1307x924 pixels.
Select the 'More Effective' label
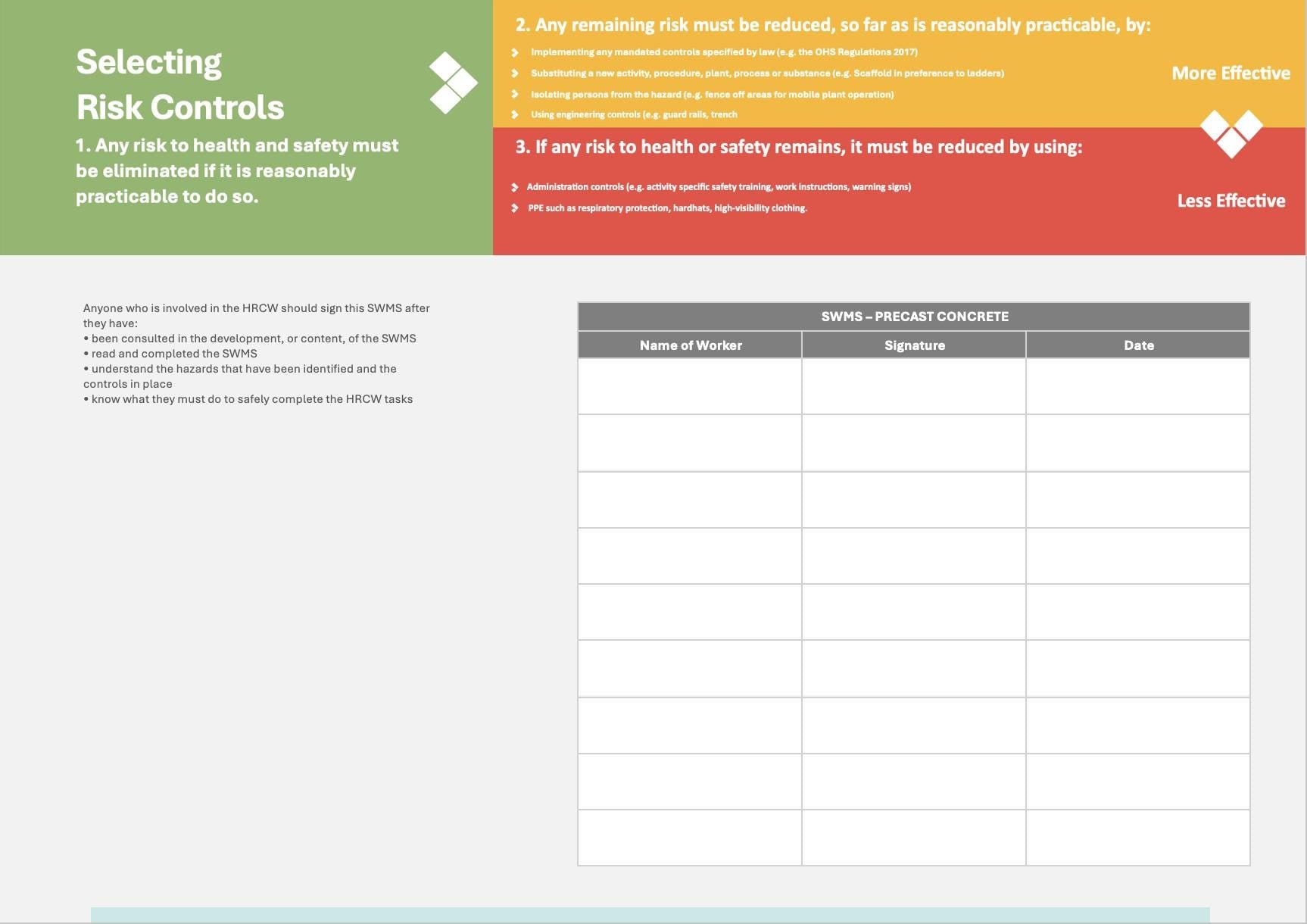click(1231, 73)
